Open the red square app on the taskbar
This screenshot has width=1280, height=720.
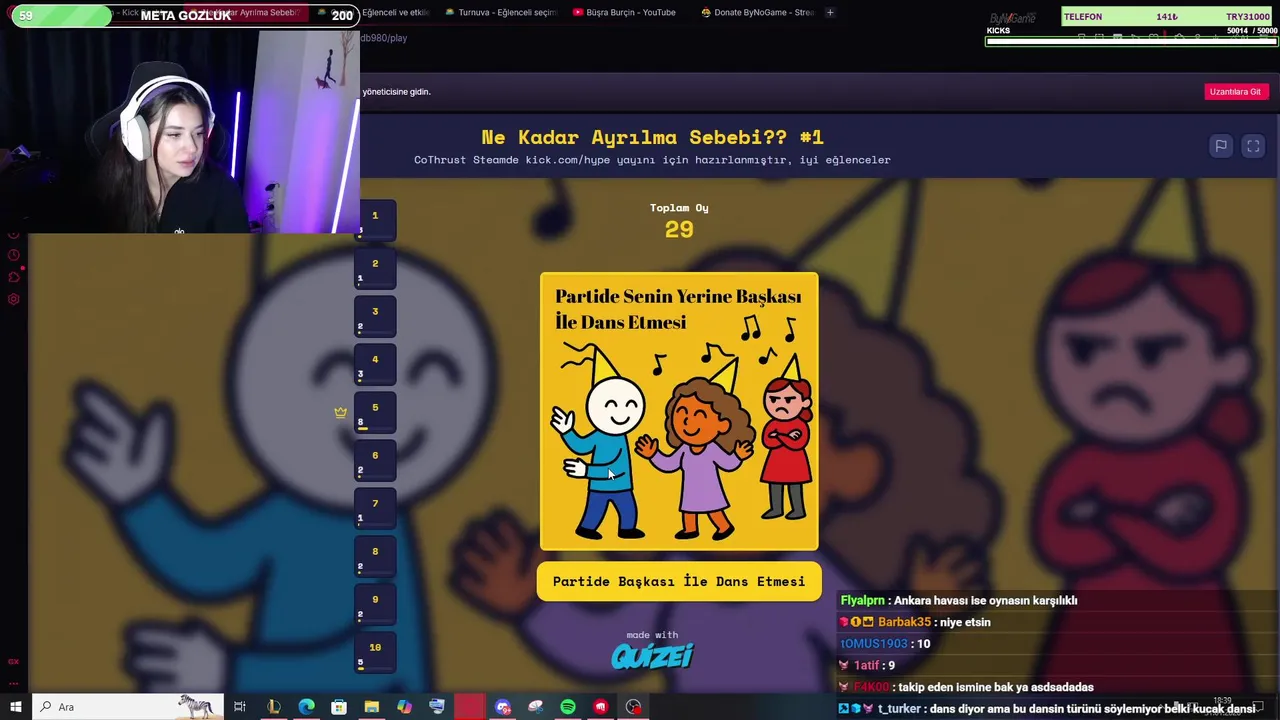click(469, 707)
